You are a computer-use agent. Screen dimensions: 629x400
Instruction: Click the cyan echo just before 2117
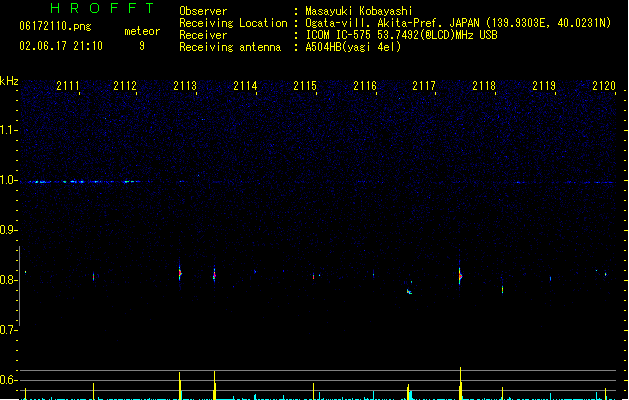click(409, 291)
